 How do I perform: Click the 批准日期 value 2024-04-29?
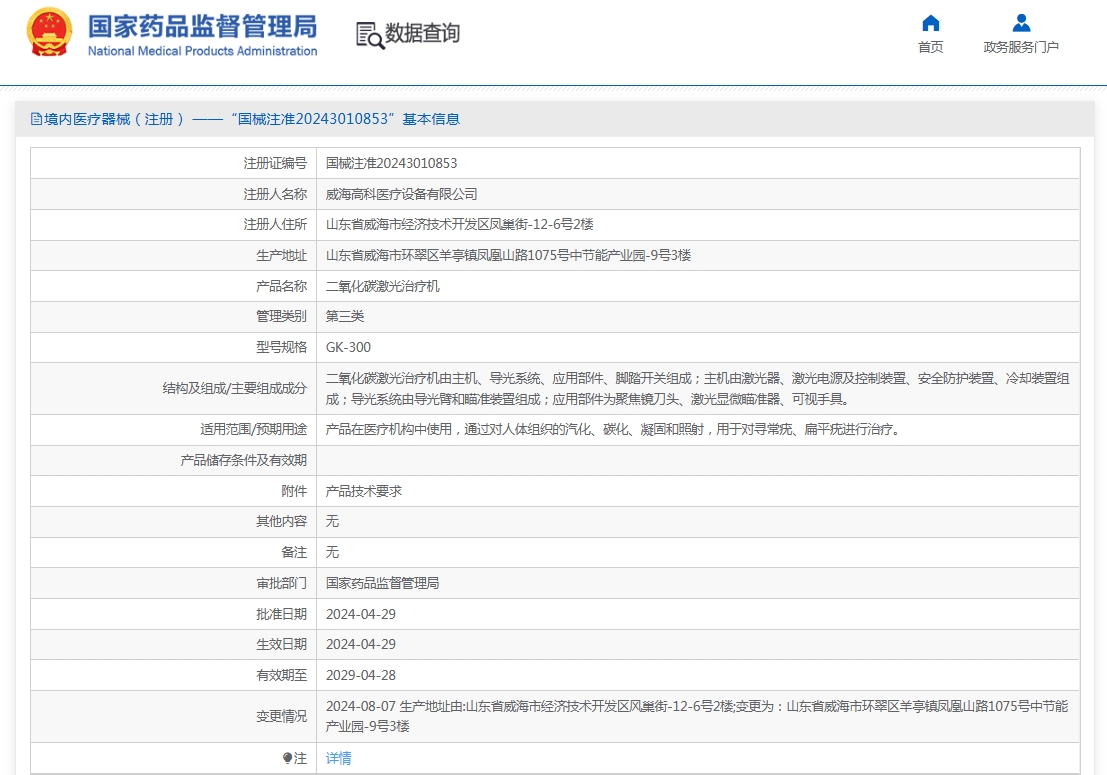point(361,614)
